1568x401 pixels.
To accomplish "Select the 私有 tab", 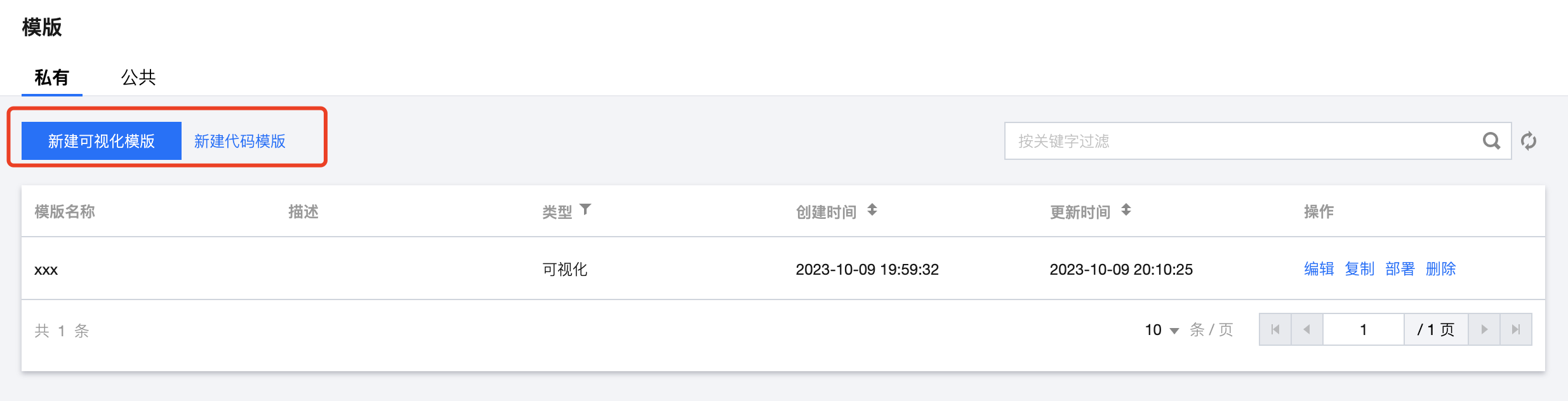I will pos(52,77).
